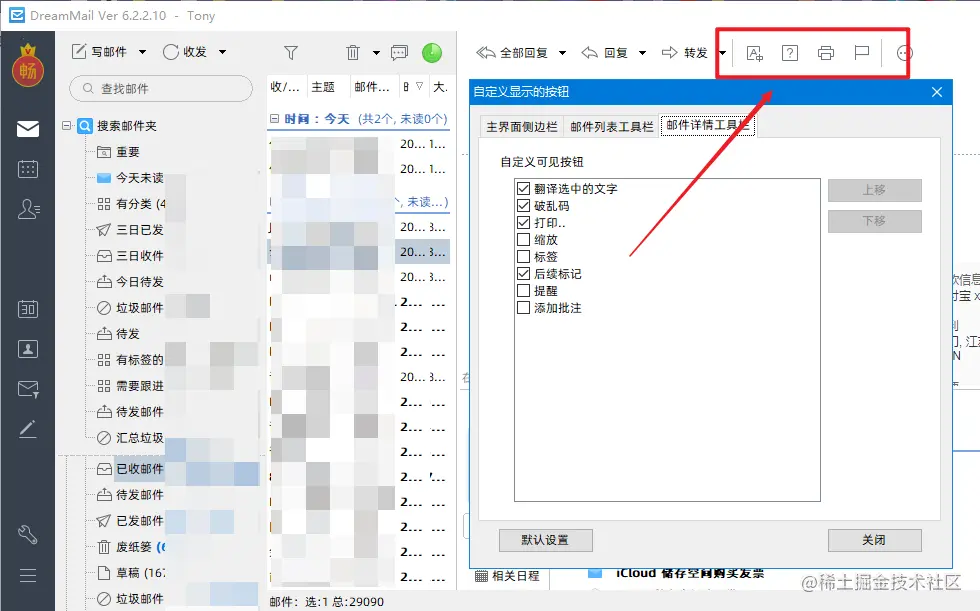The width and height of the screenshot is (980, 611).
Task: Switch to 主界面侧边栏 tab
Action: (522, 127)
